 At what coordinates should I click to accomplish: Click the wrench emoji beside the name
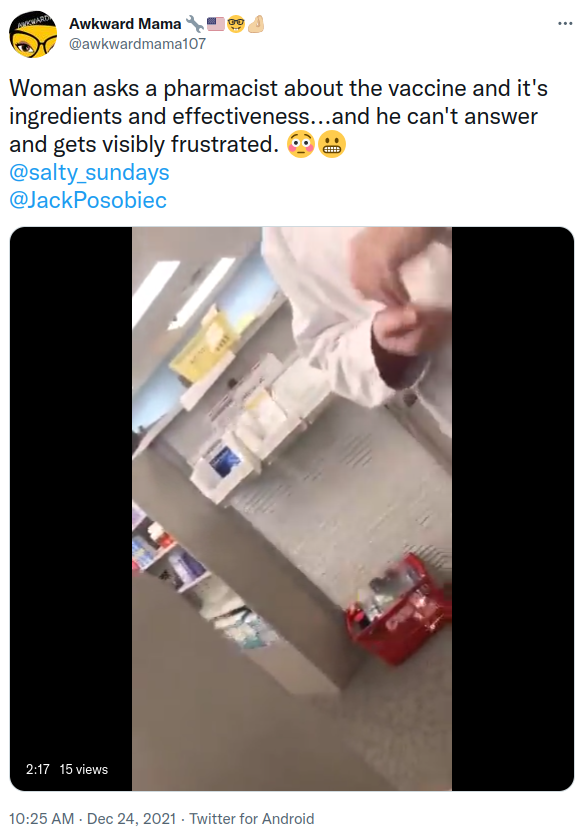(195, 24)
